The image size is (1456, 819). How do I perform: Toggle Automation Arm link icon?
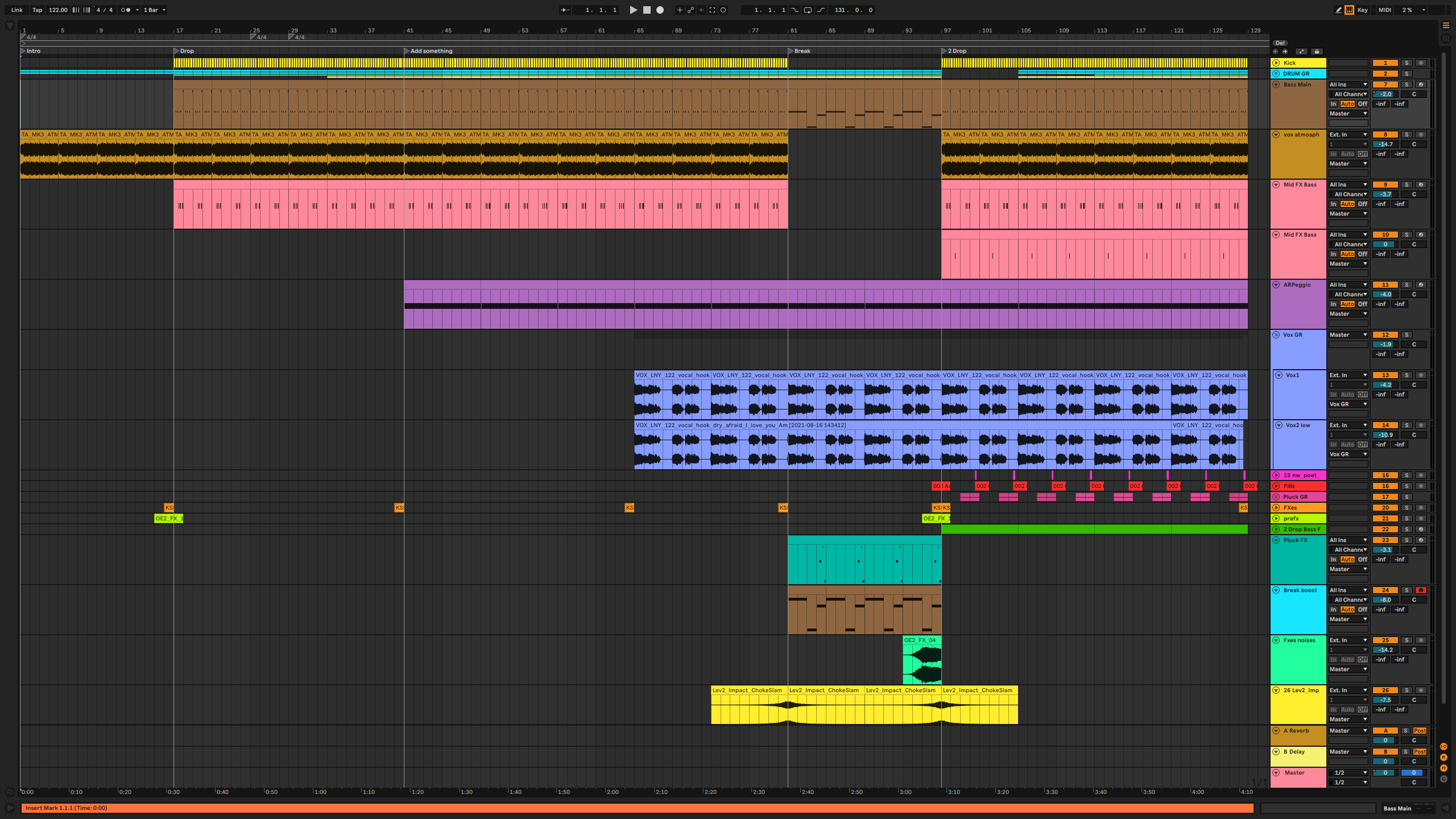click(x=690, y=10)
